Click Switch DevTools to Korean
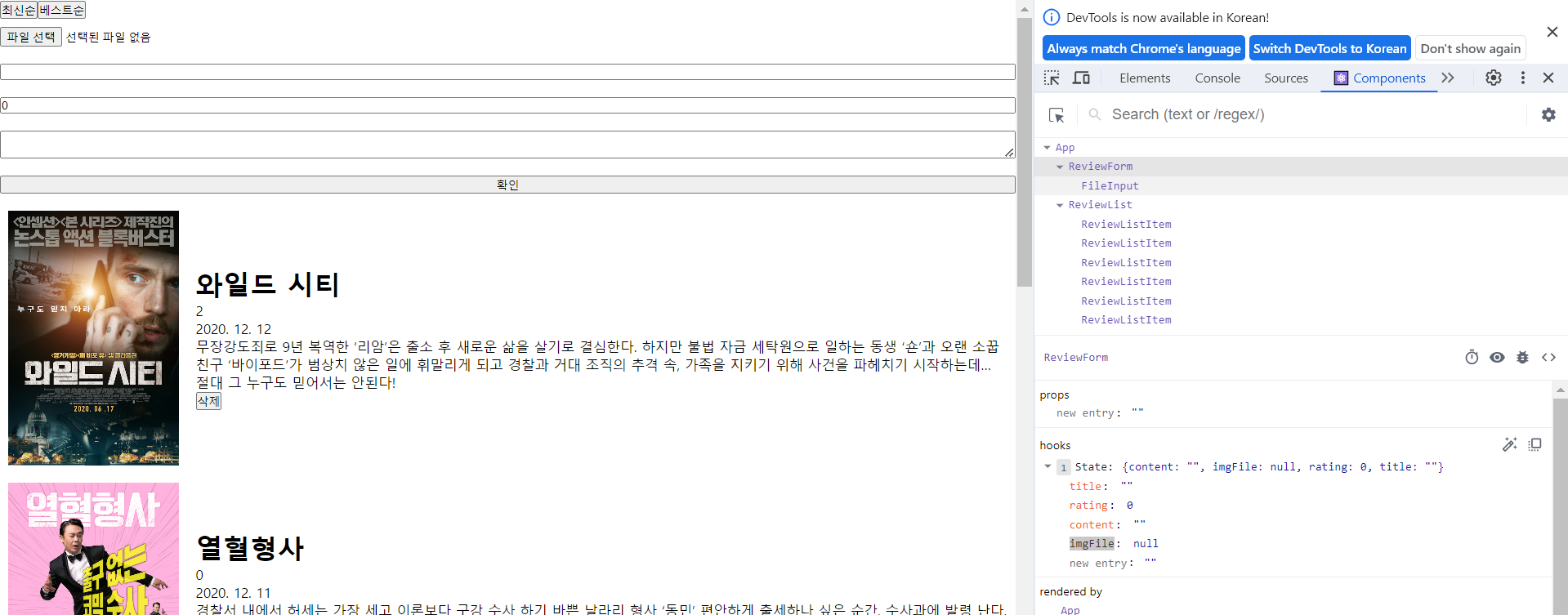 point(1330,48)
